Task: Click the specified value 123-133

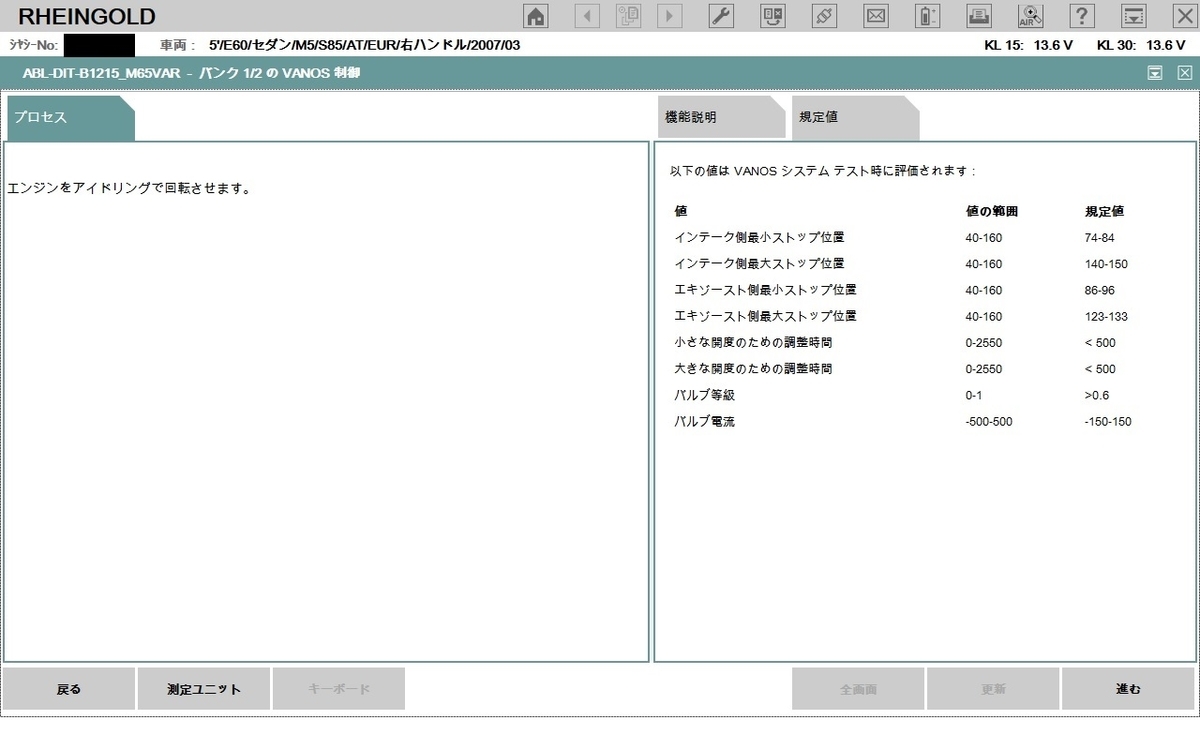Action: pyautogui.click(x=1106, y=316)
